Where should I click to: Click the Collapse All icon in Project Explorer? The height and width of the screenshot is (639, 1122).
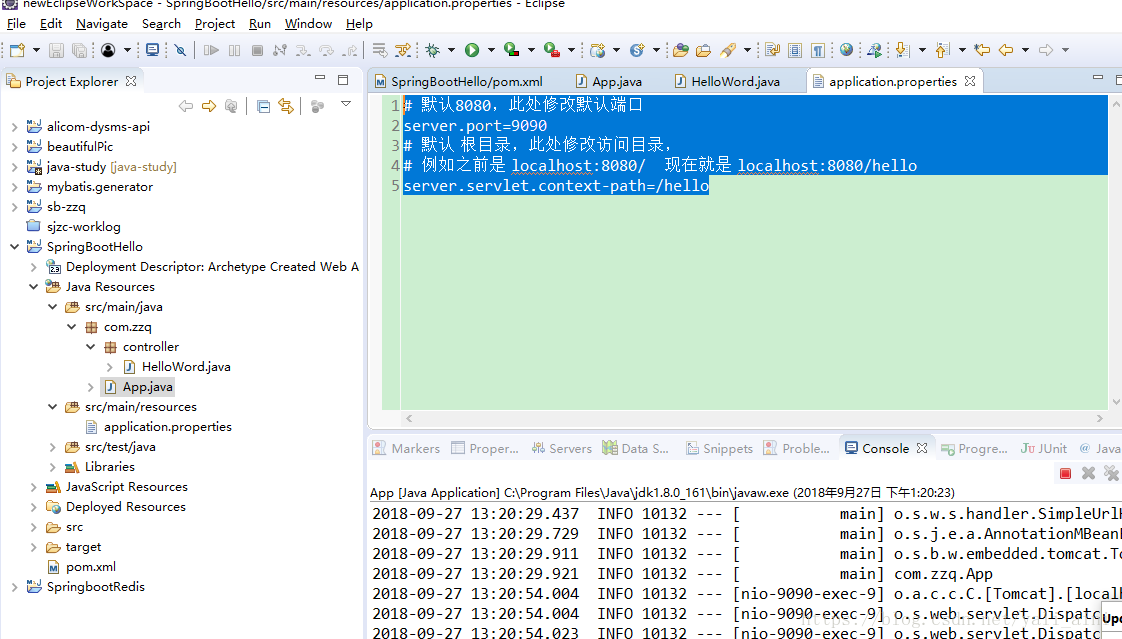[263, 107]
